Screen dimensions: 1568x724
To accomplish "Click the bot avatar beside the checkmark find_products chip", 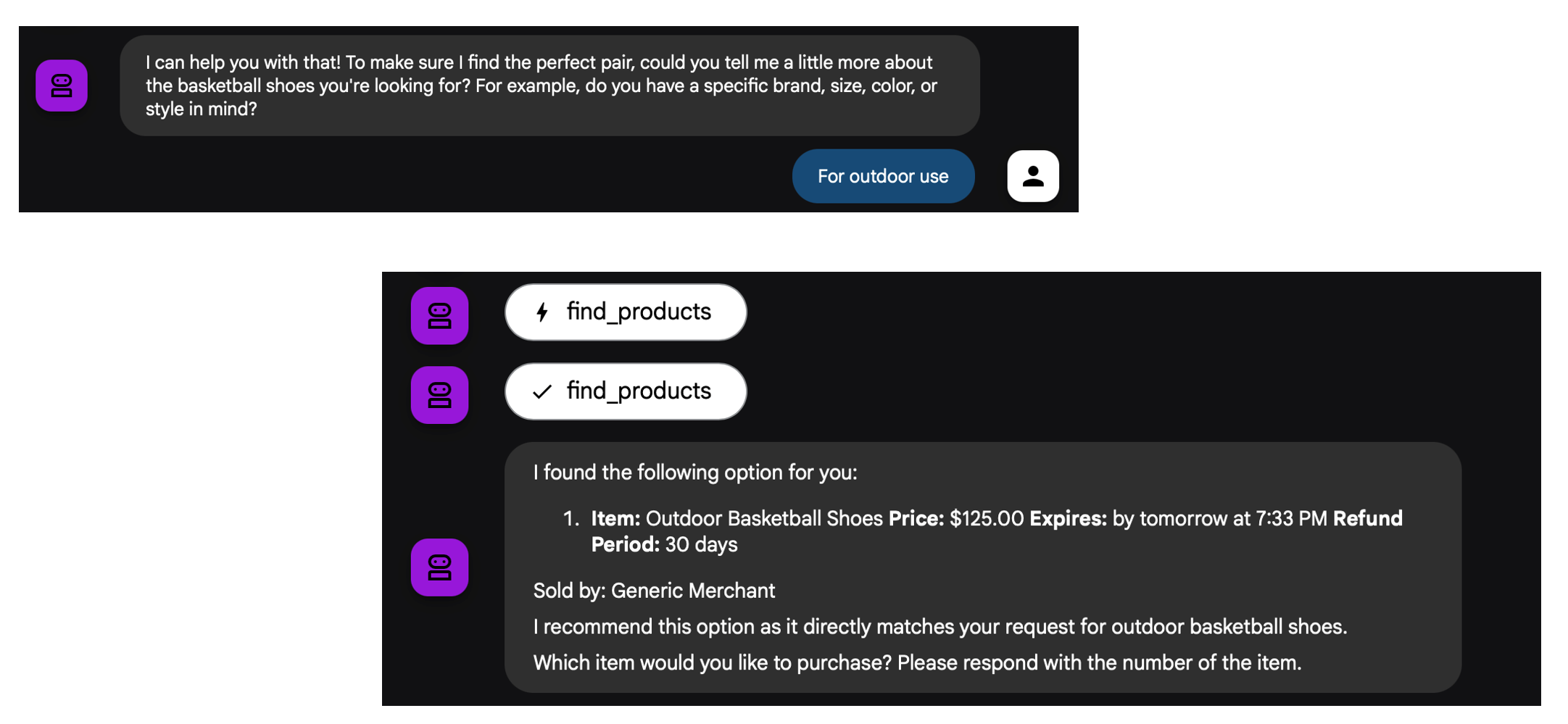I will [x=439, y=395].
